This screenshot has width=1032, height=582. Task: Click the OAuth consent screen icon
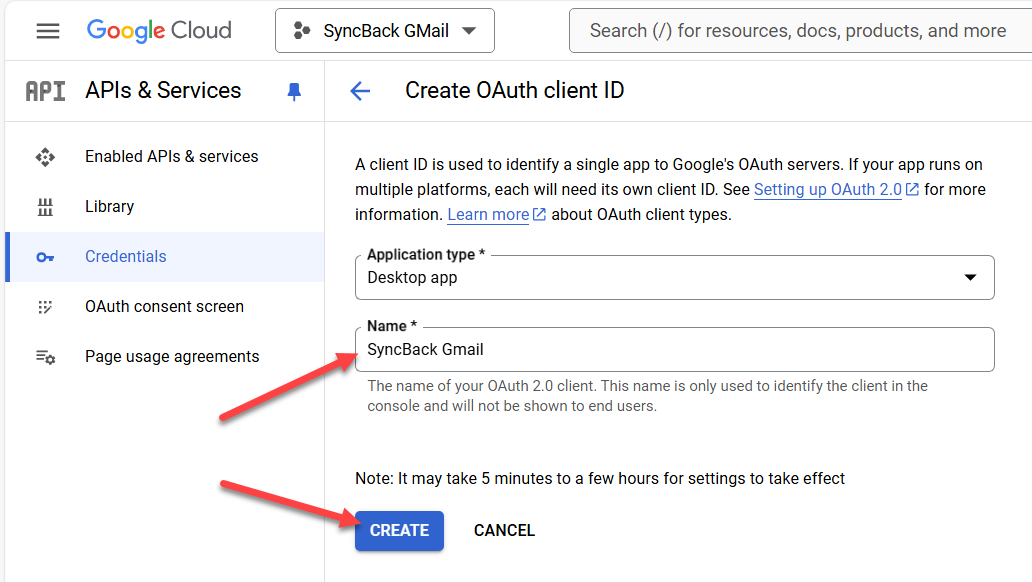45,307
